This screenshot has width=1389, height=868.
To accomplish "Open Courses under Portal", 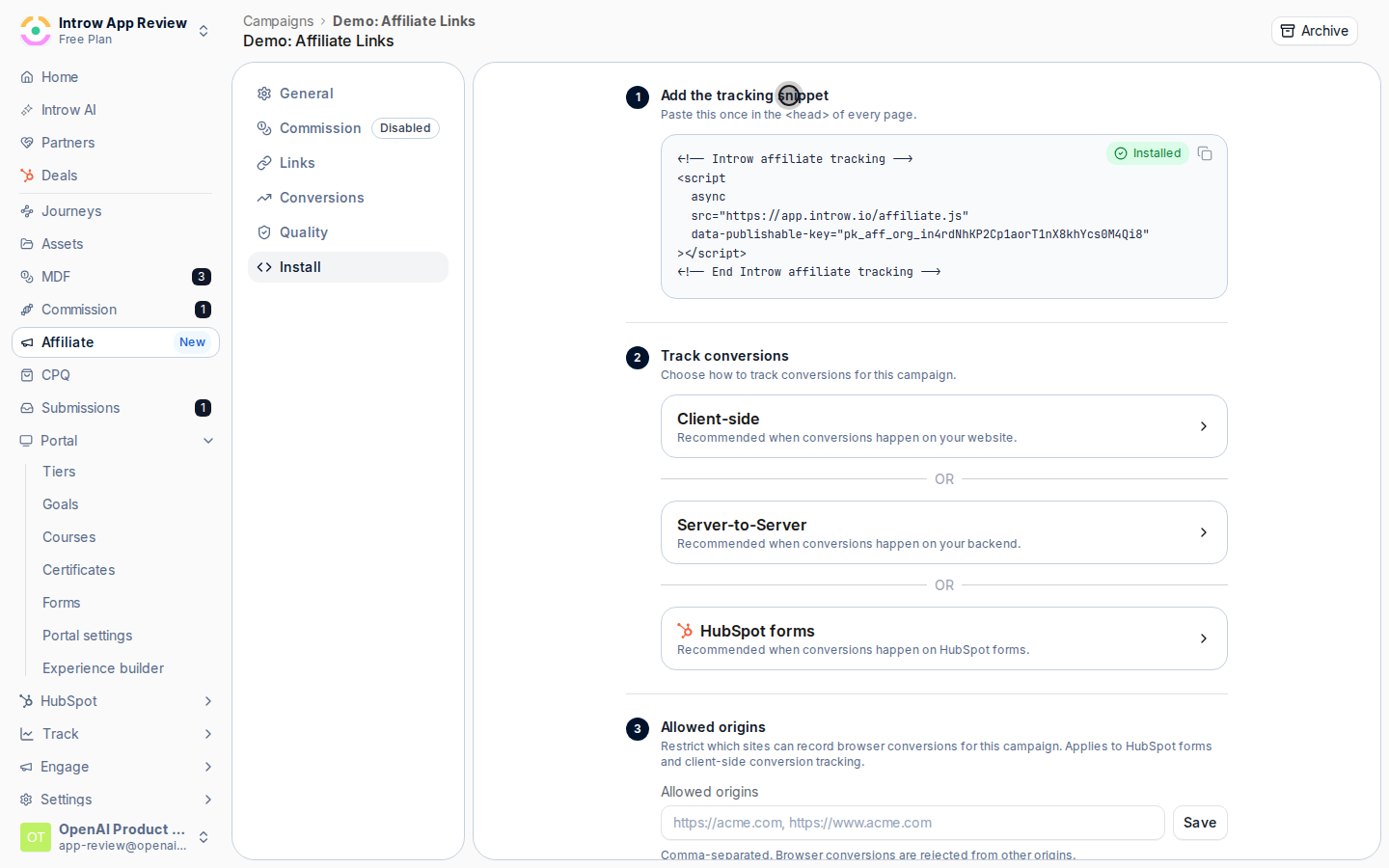I will pyautogui.click(x=69, y=537).
